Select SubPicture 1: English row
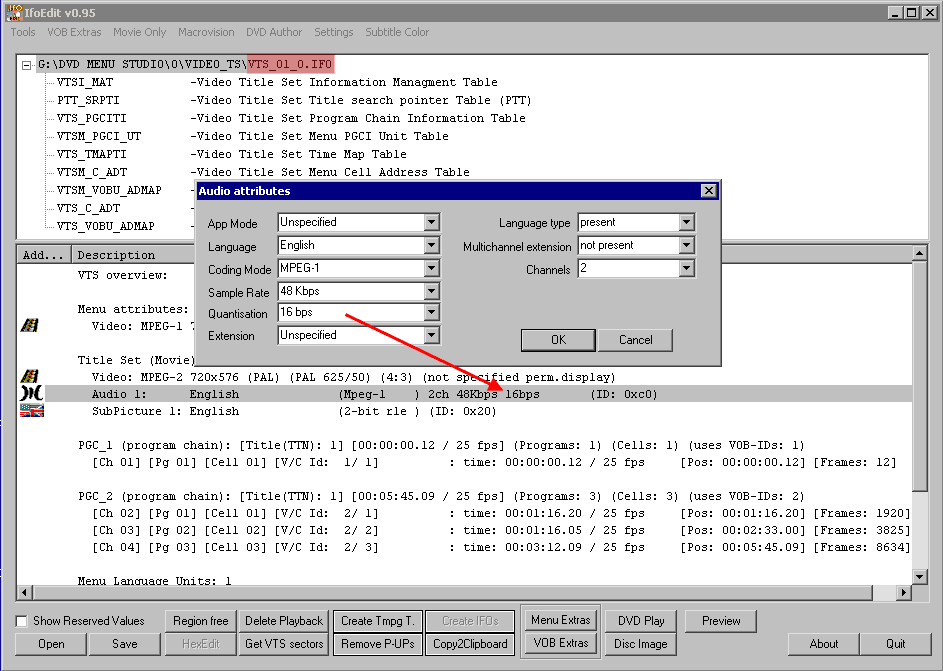Viewport: 943px width, 671px height. (x=294, y=411)
